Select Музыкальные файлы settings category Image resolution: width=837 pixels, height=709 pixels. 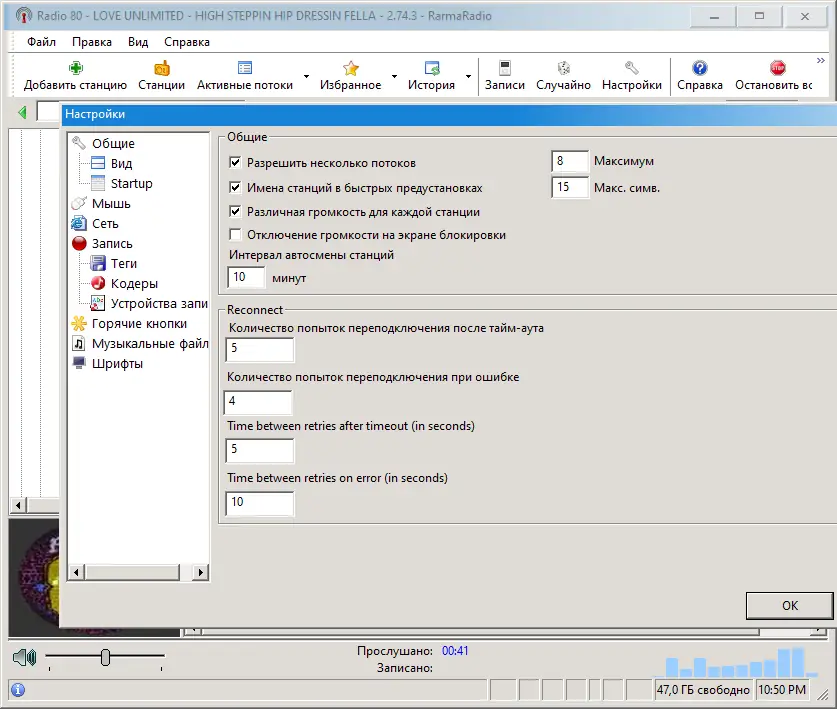point(150,343)
